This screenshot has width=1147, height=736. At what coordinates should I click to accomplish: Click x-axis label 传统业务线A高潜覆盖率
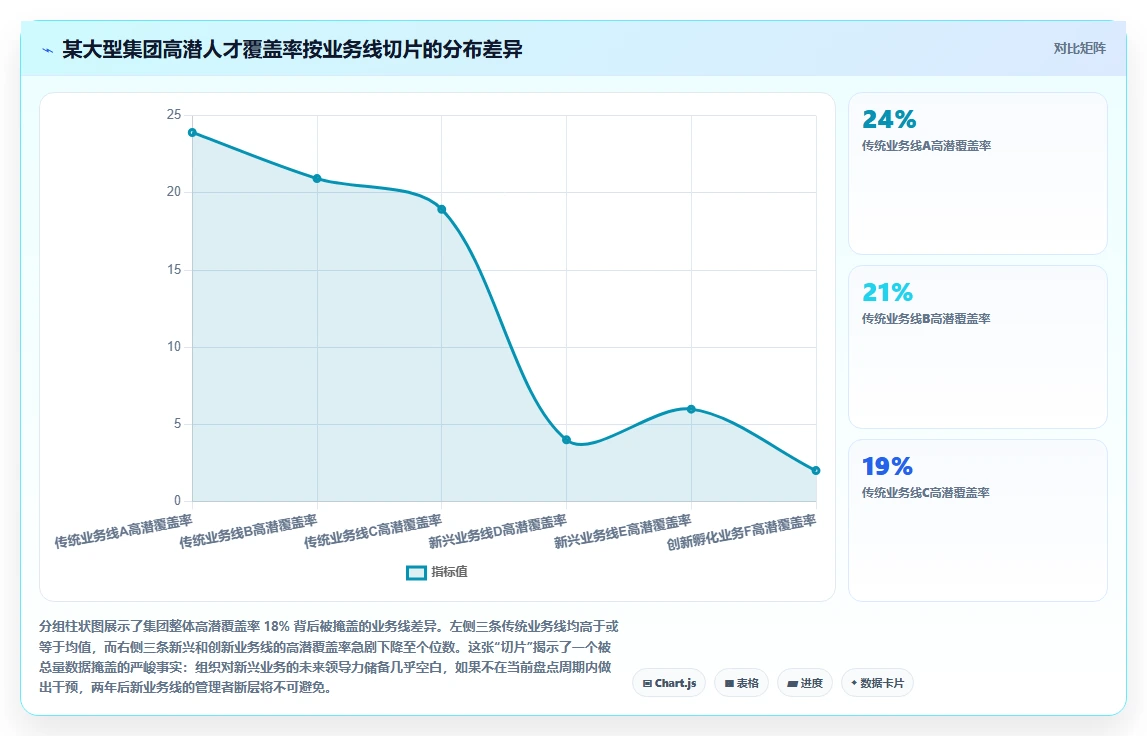click(124, 531)
